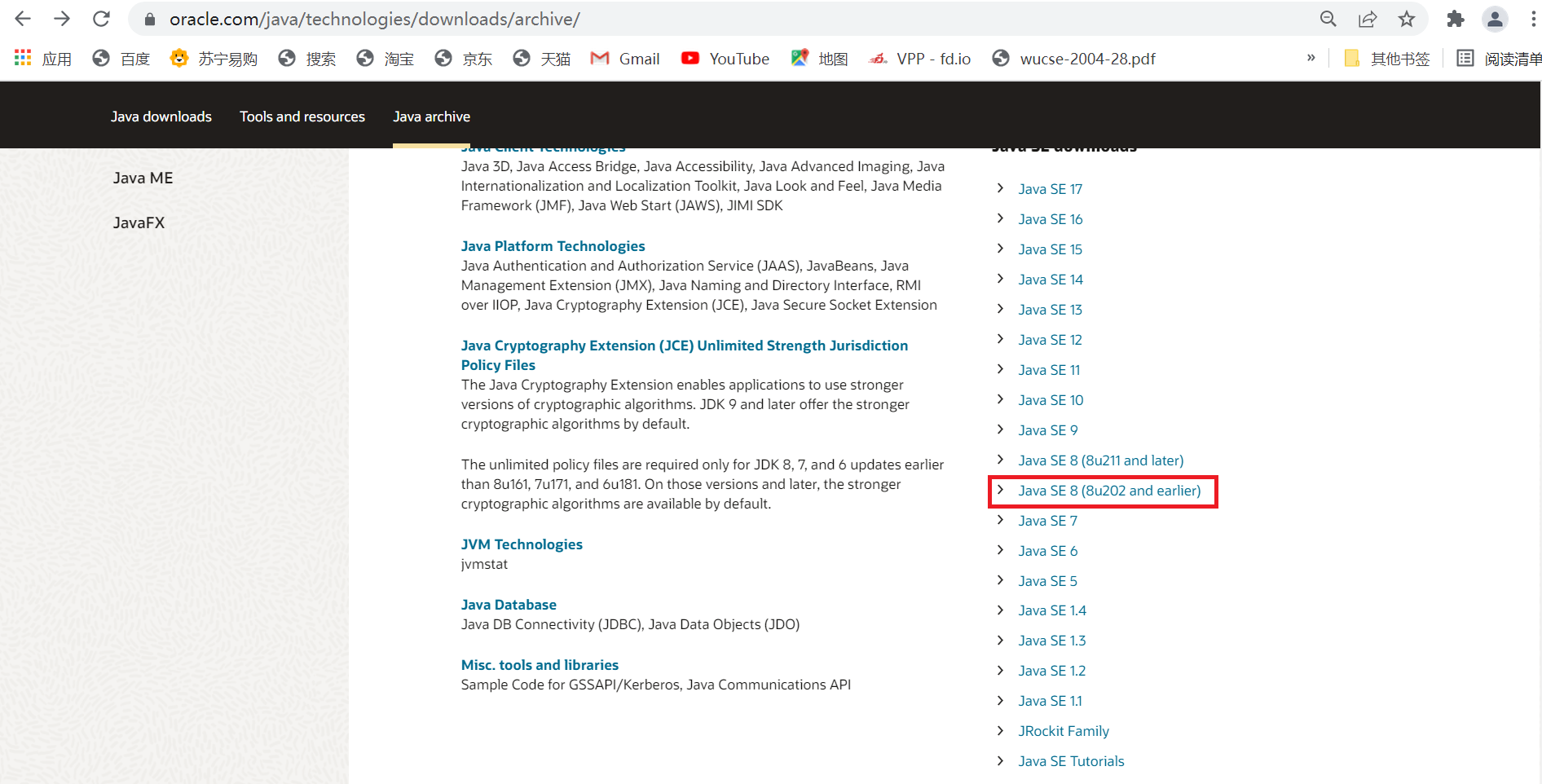
Task: Open the Java Database link
Action: pyautogui.click(x=509, y=605)
